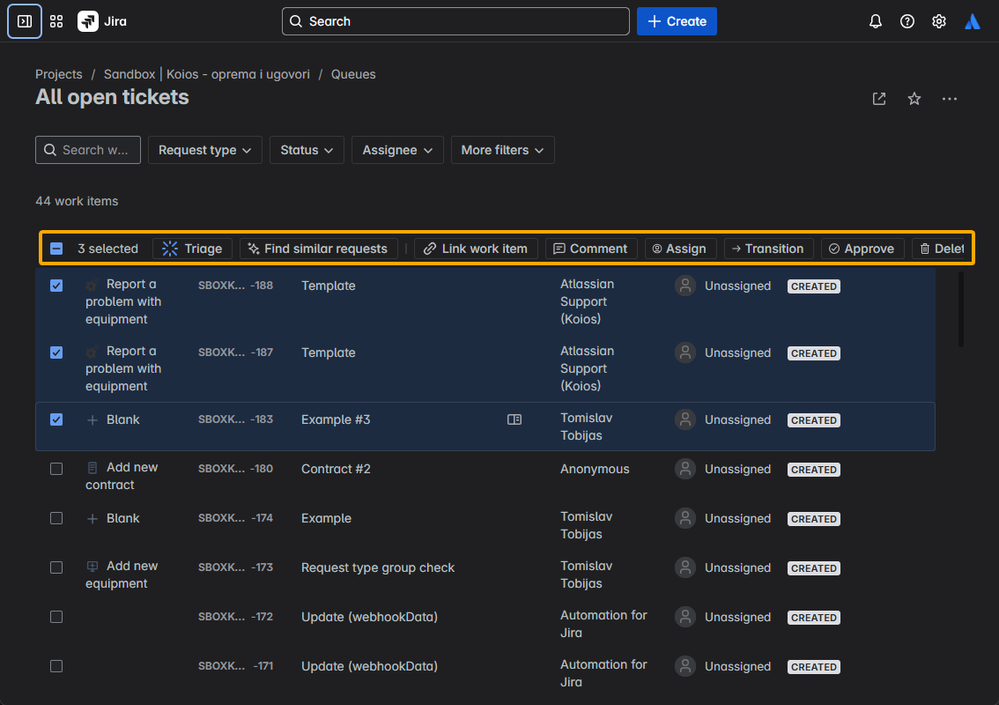Viewport: 999px width, 705px height.
Task: Tick the checkbox for Contract #2
Action: [x=56, y=469]
